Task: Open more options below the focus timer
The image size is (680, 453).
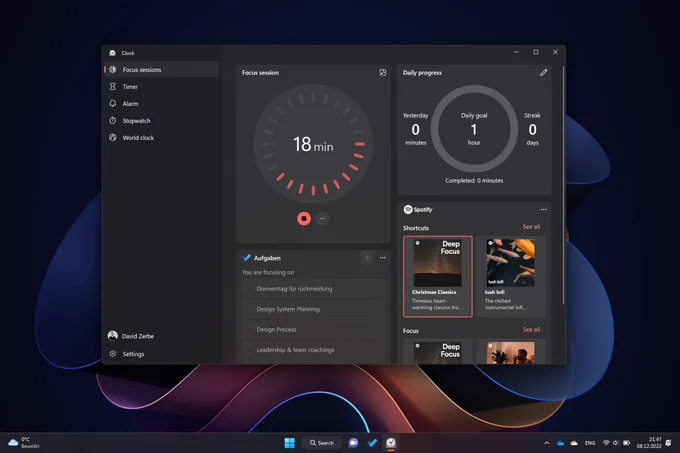Action: pos(322,218)
